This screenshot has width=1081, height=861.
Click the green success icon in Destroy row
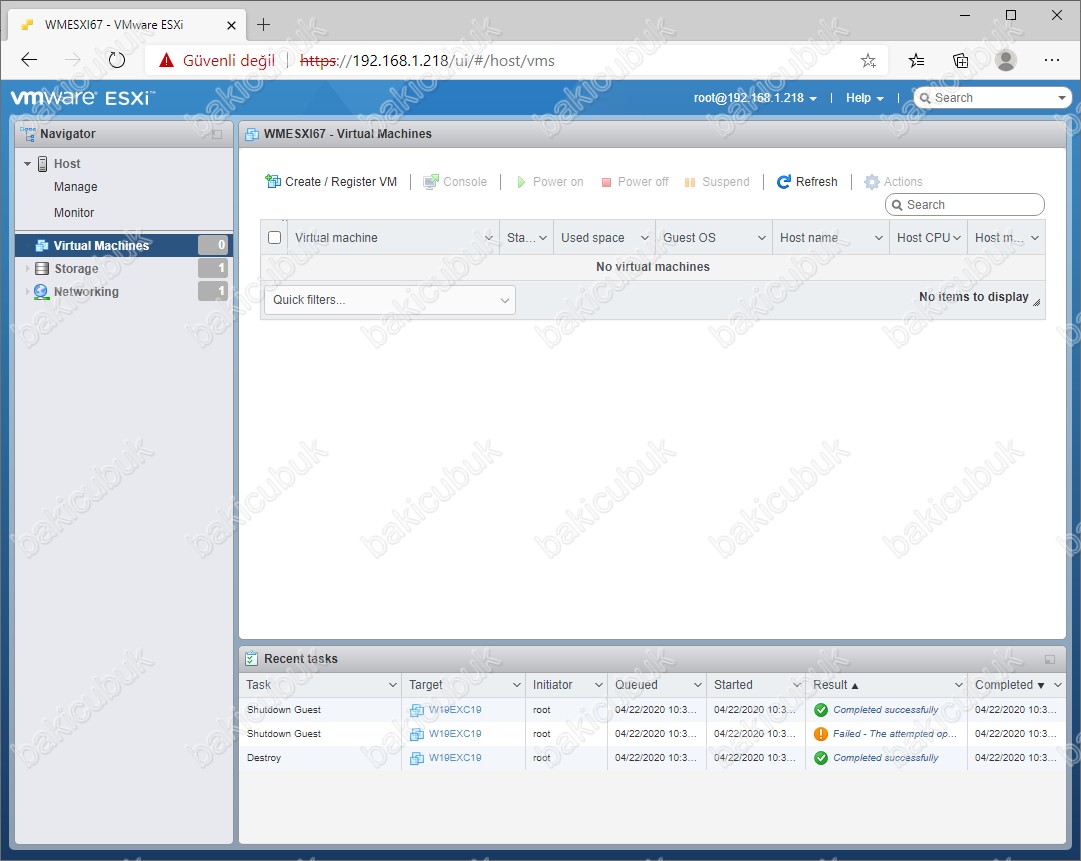(x=821, y=758)
